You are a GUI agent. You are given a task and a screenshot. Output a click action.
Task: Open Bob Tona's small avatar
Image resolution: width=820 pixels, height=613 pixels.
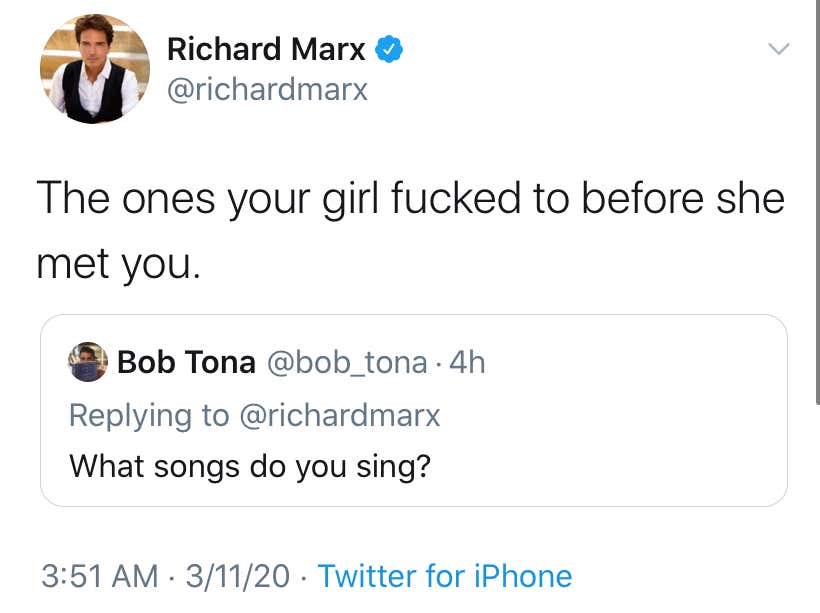(88, 361)
